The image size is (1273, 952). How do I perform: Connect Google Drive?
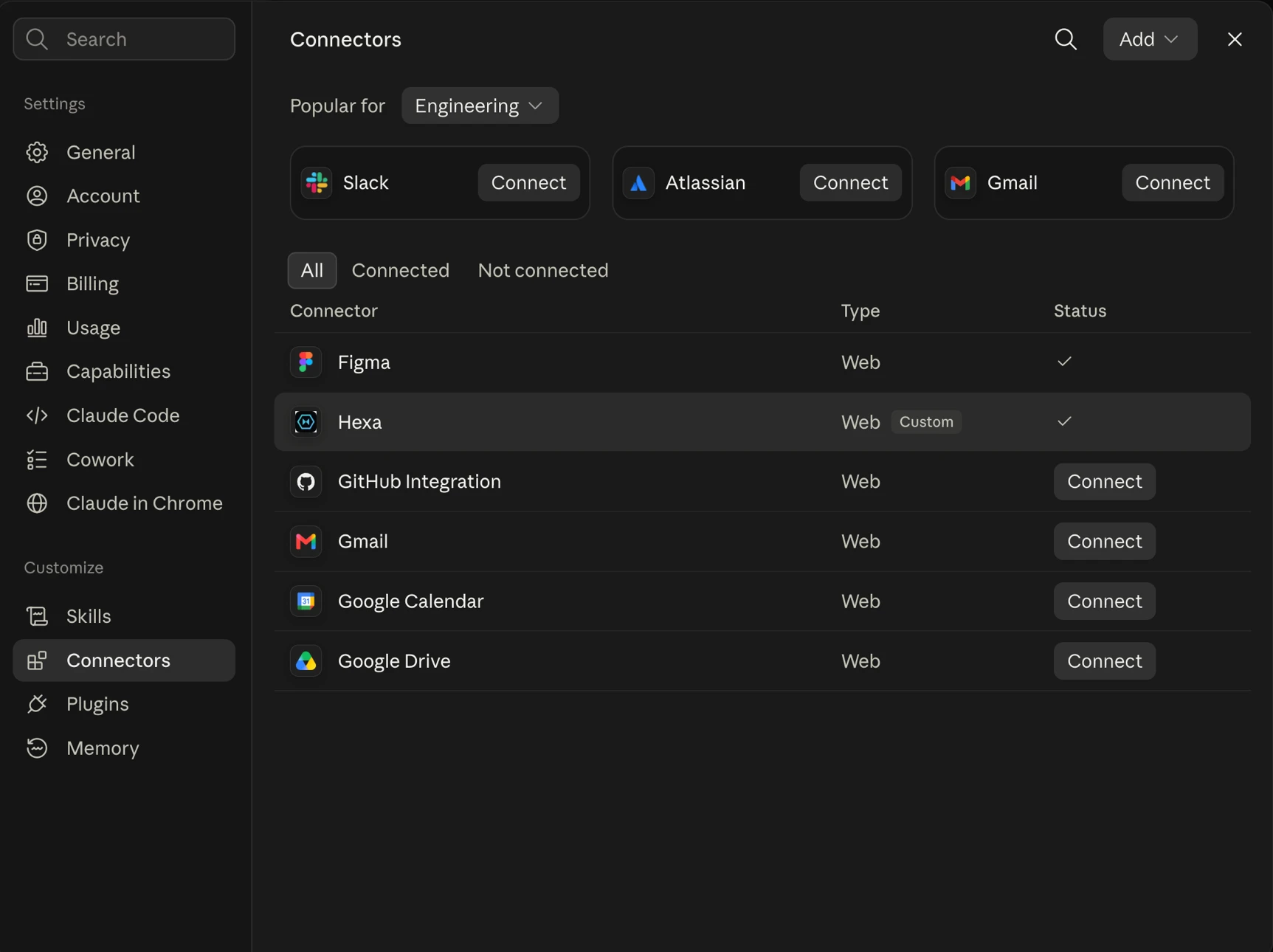(x=1105, y=661)
